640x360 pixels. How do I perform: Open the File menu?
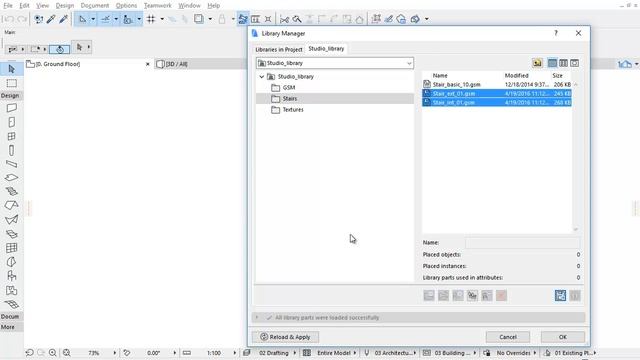pyautogui.click(x=8, y=5)
